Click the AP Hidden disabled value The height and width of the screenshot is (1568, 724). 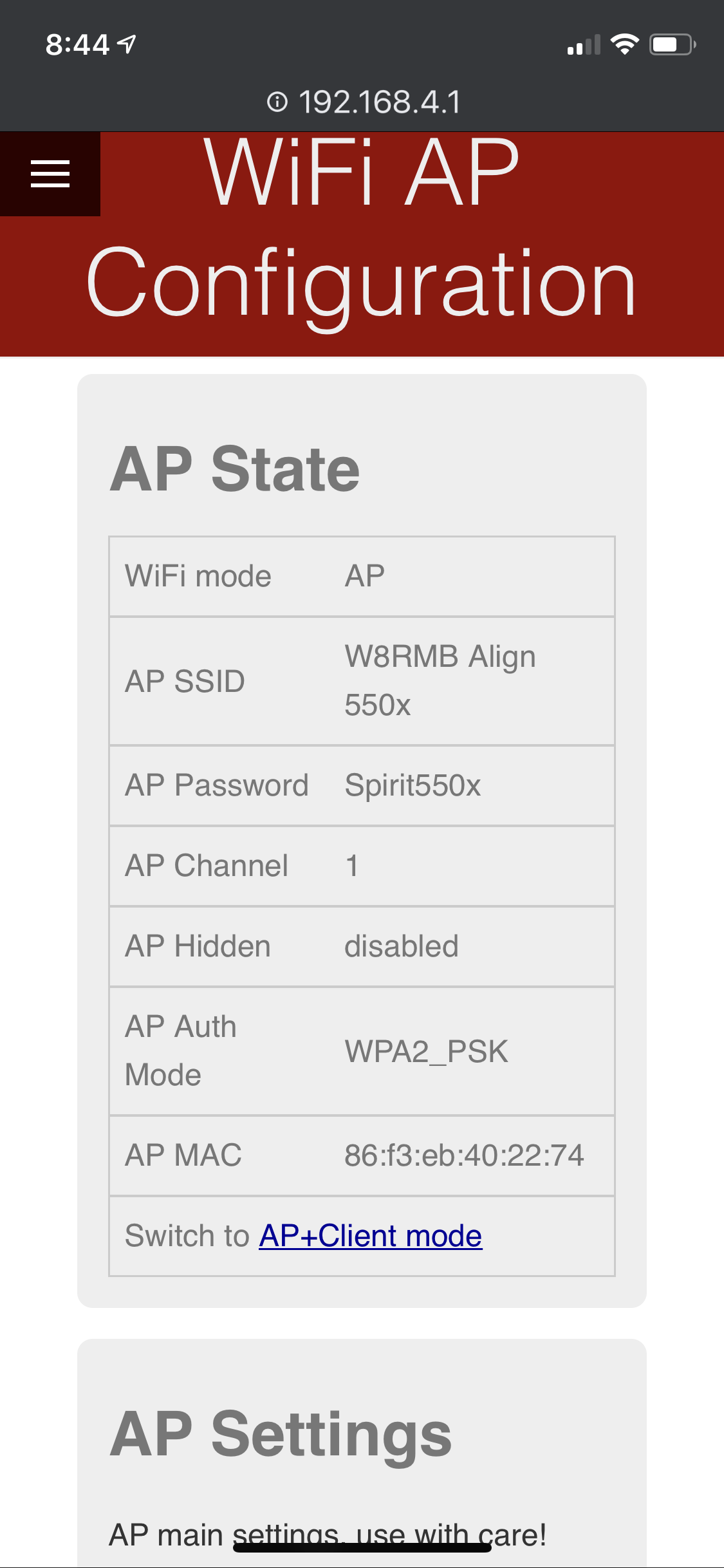point(402,946)
